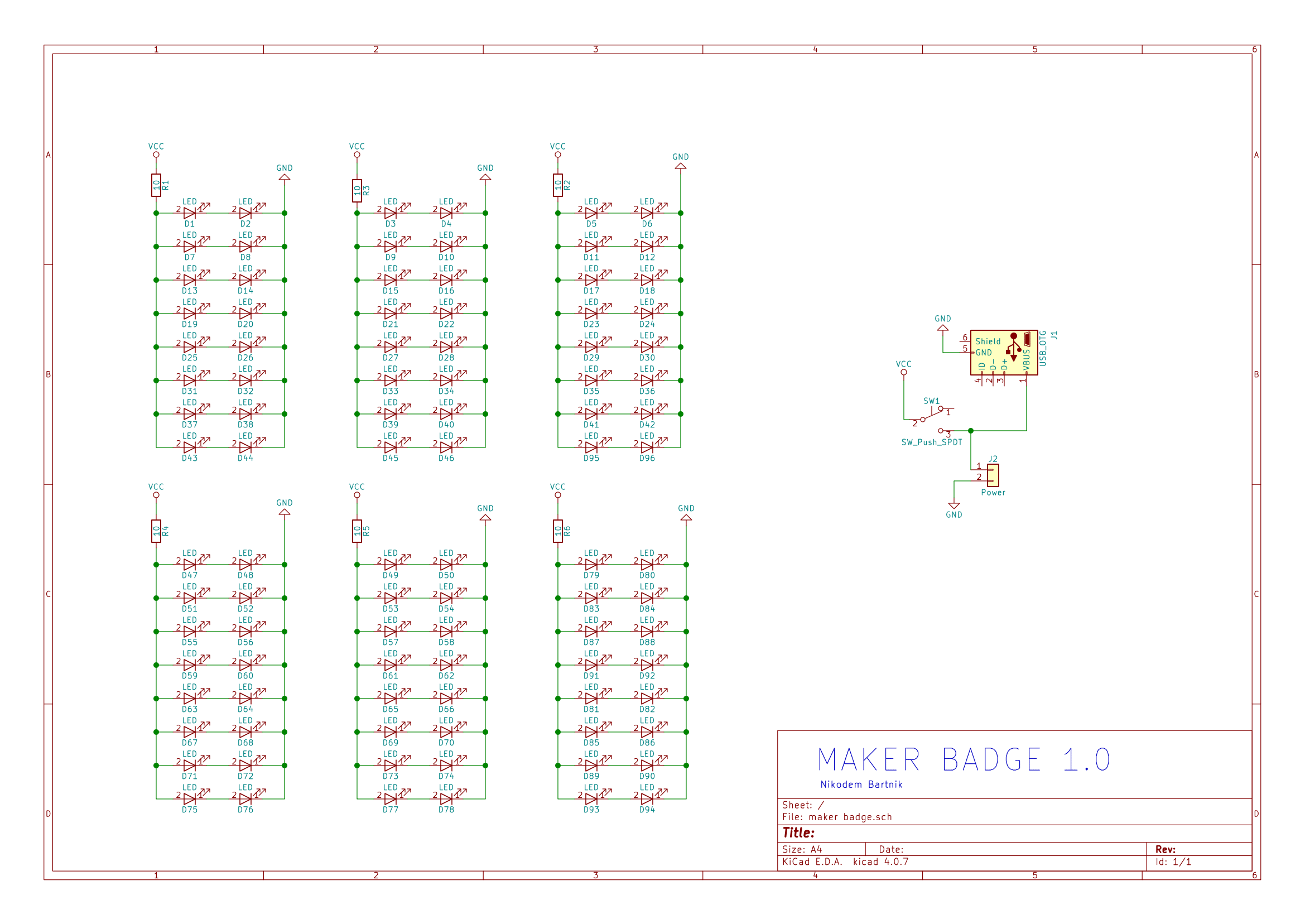This screenshot has width=1305, height=924.
Task: Click LED symbol D96
Action: 648,447
